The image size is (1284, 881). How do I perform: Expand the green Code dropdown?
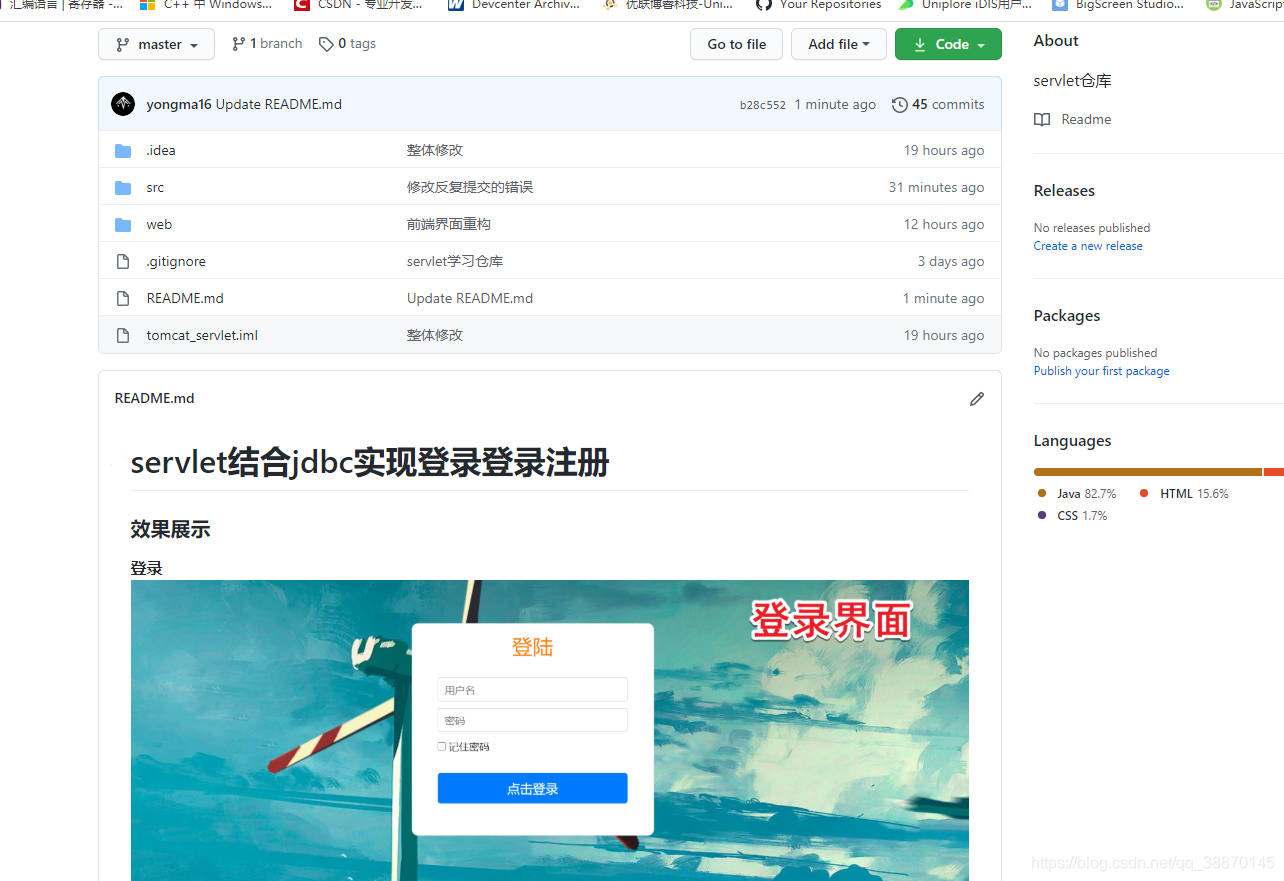click(x=947, y=44)
